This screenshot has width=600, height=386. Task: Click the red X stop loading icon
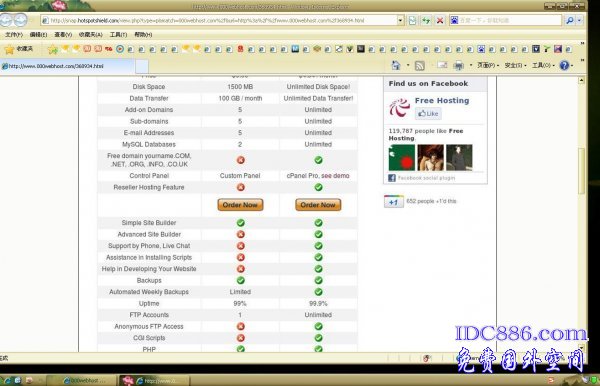pyautogui.click(x=440, y=20)
